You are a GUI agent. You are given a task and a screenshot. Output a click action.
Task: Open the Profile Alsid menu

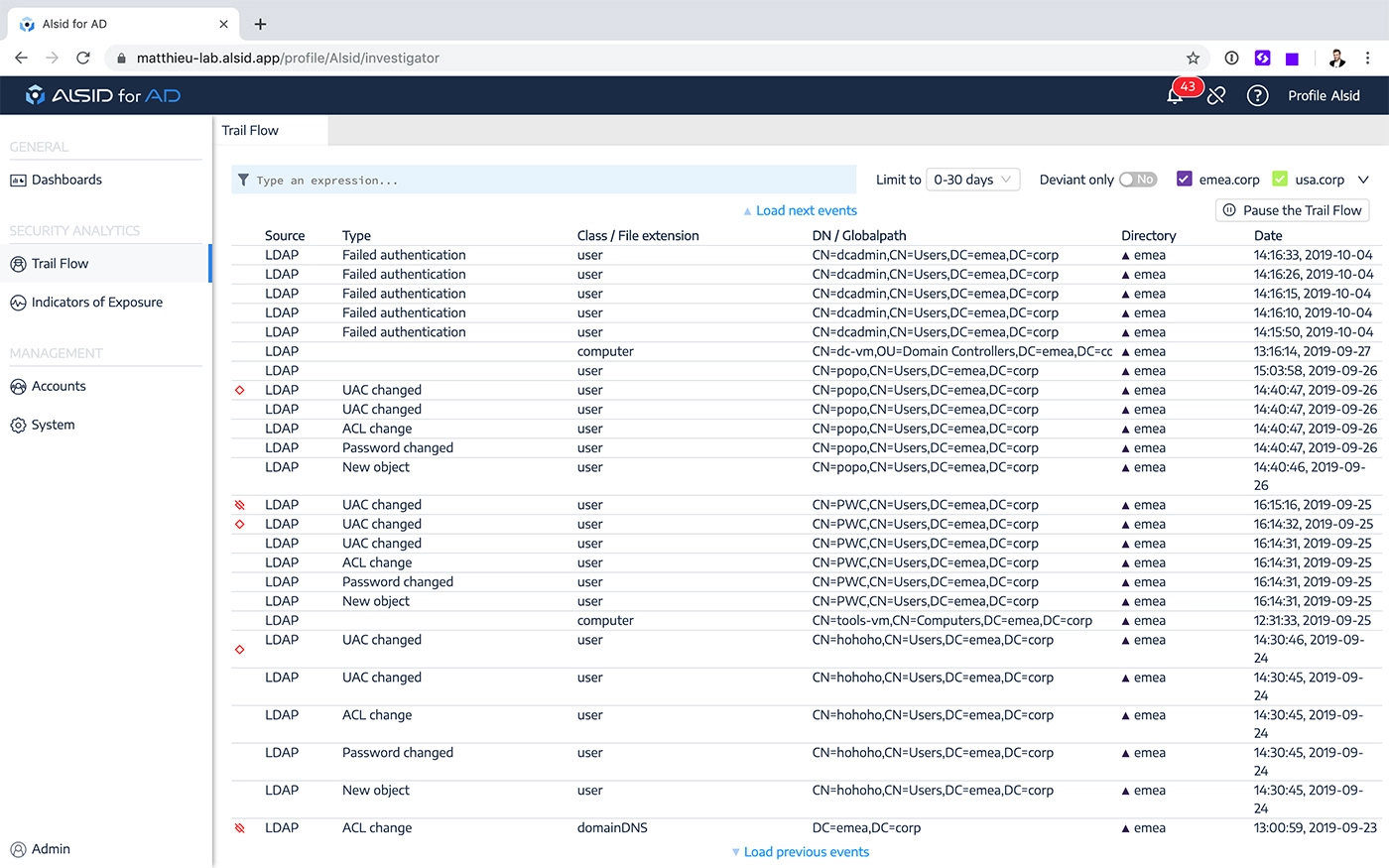pos(1324,96)
